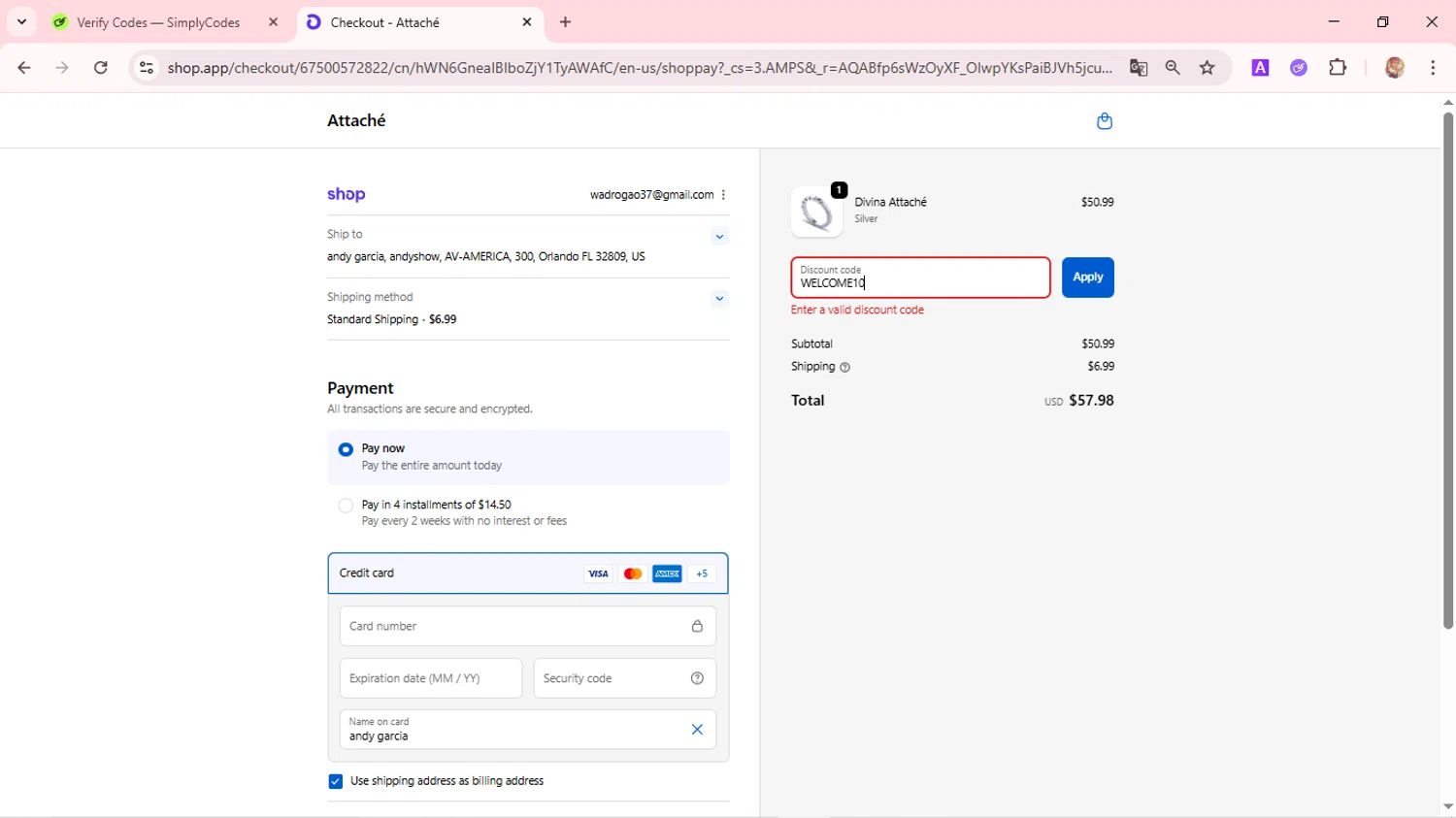Screen dimensions: 1456x818
Task: Click the Shop Pay logo
Action: click(x=346, y=194)
